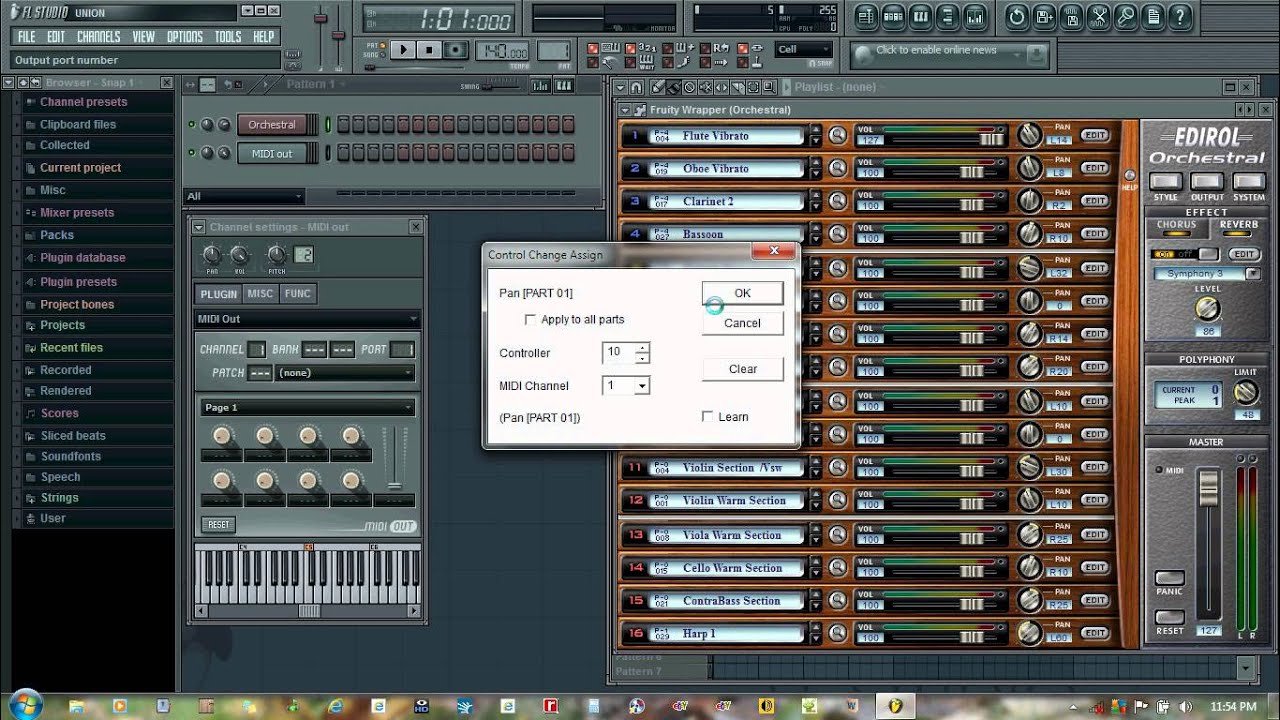
Task: Click magnifier icon on Clarinet 2 row
Action: click(838, 201)
